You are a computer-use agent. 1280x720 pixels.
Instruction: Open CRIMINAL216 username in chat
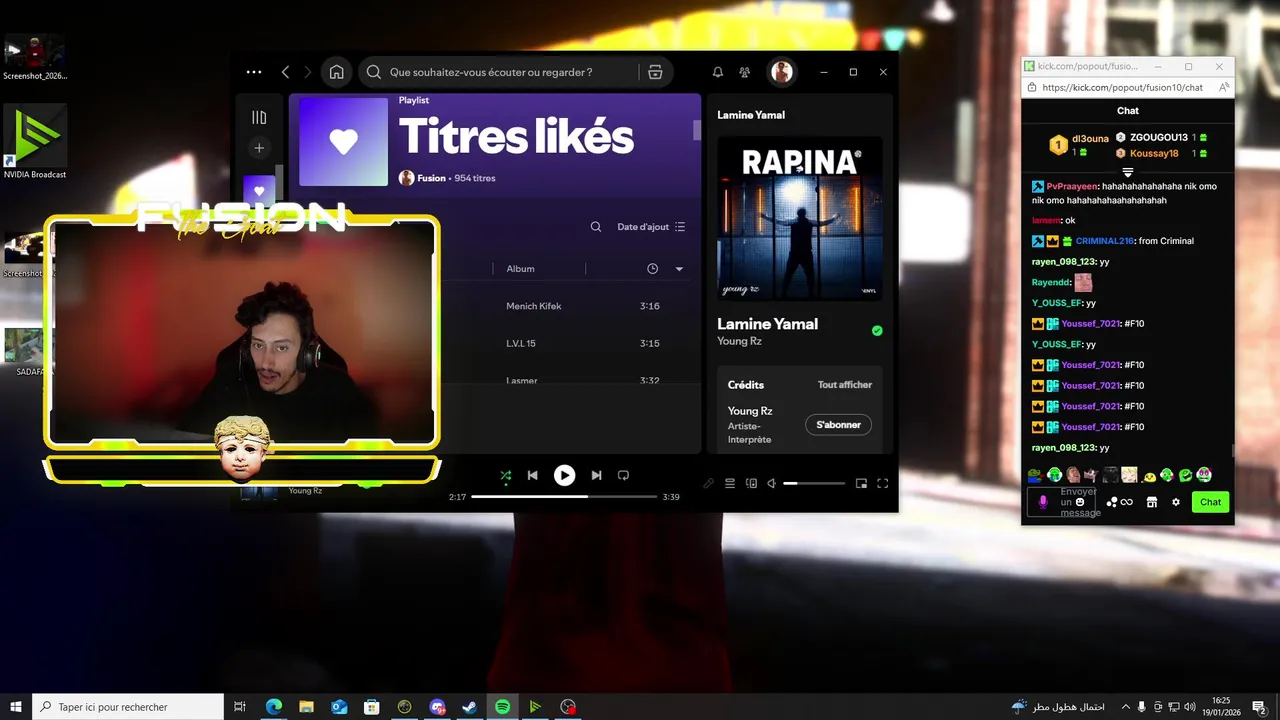coord(1105,241)
